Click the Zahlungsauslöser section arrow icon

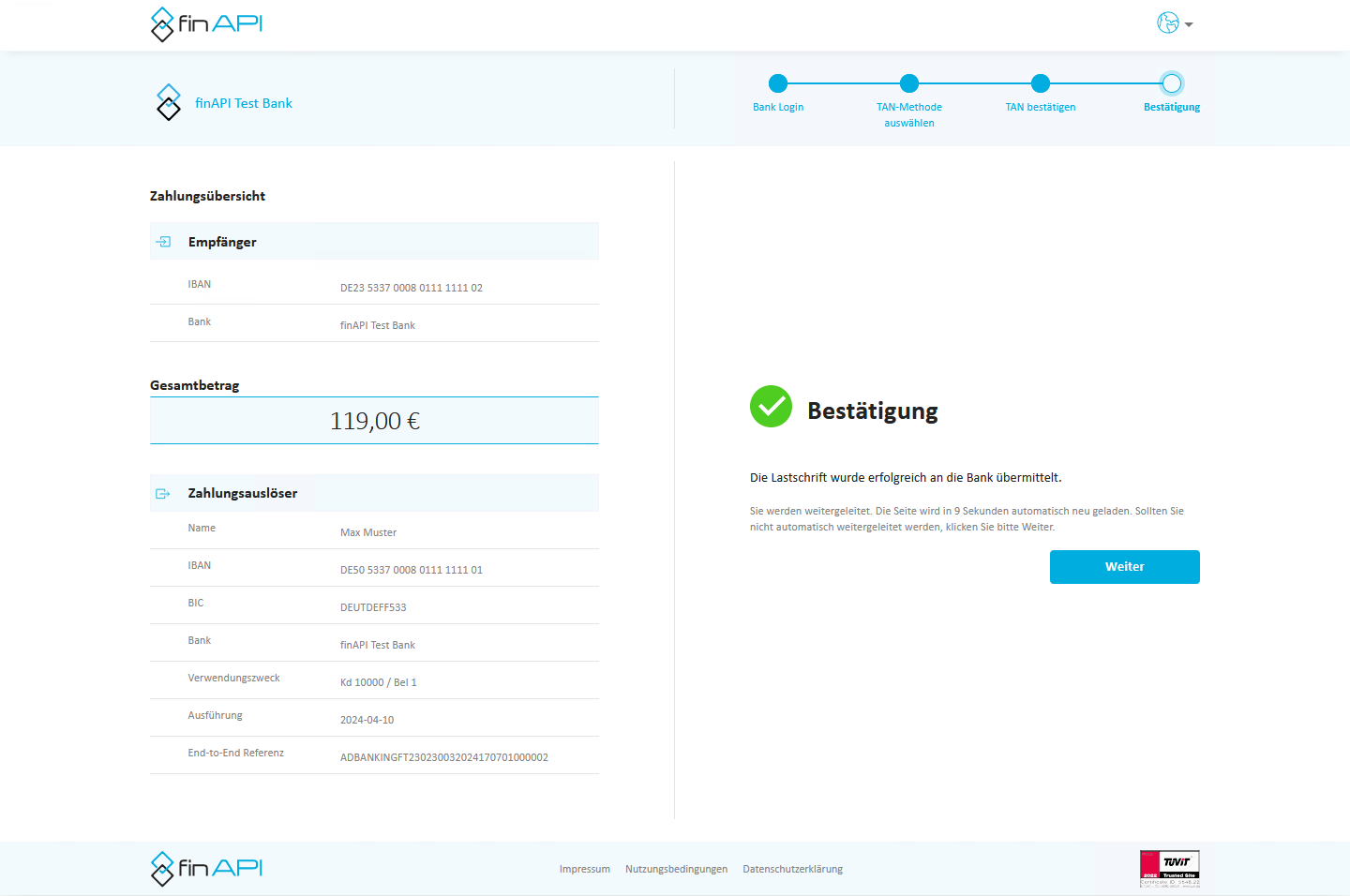tap(163, 493)
